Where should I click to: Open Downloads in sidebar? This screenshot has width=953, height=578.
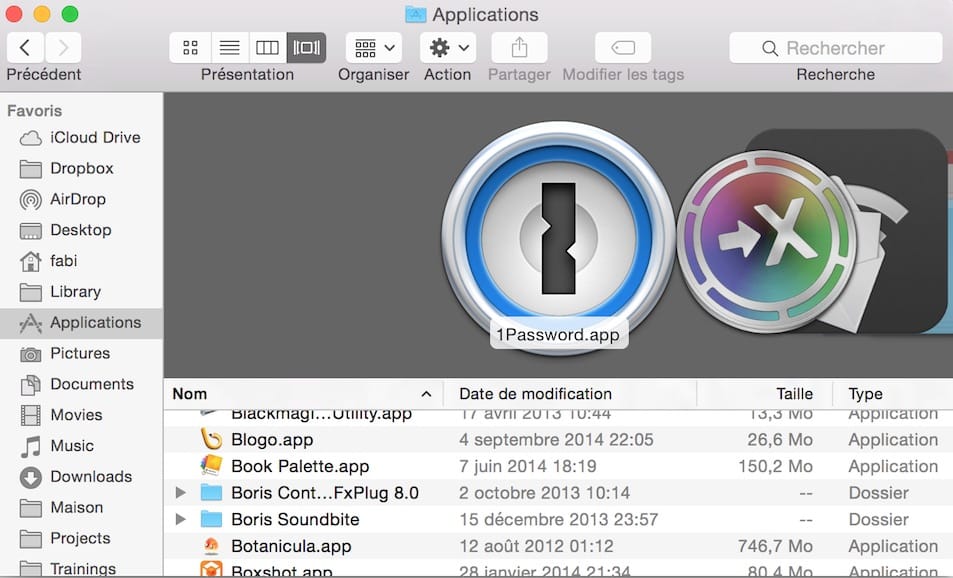pyautogui.click(x=81, y=477)
